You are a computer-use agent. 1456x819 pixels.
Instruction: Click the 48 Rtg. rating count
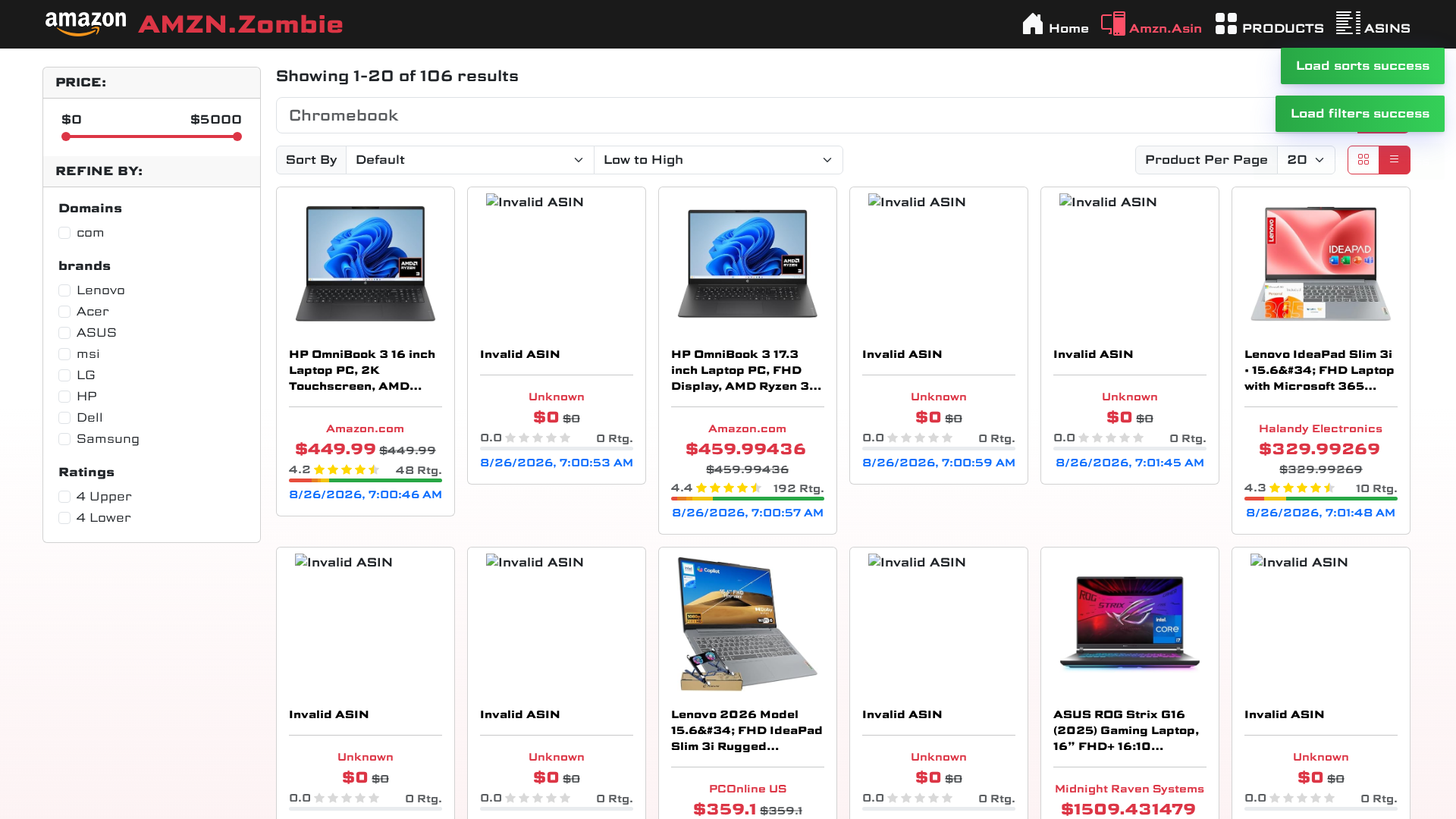419,470
